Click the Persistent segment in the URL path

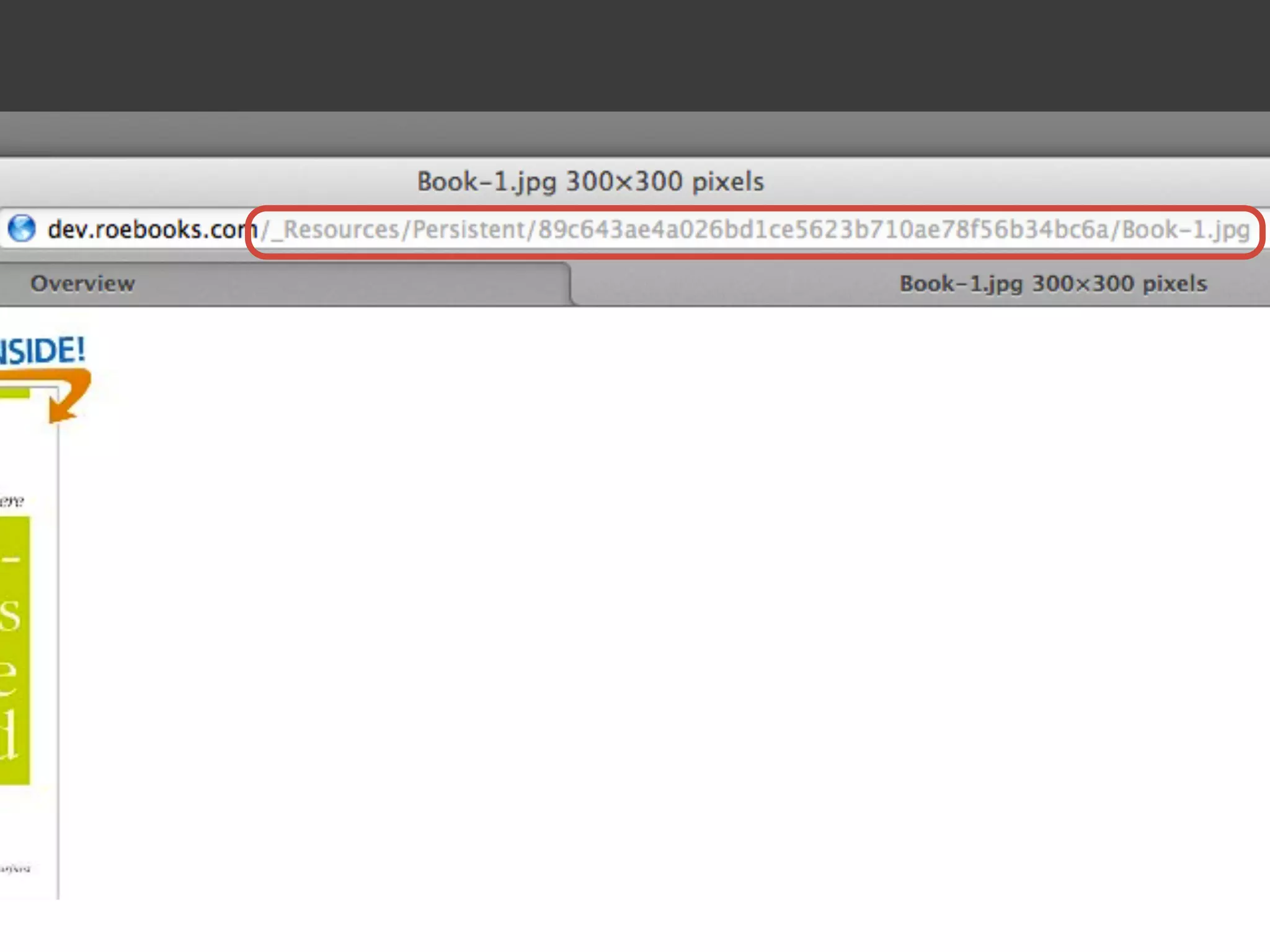click(x=469, y=230)
